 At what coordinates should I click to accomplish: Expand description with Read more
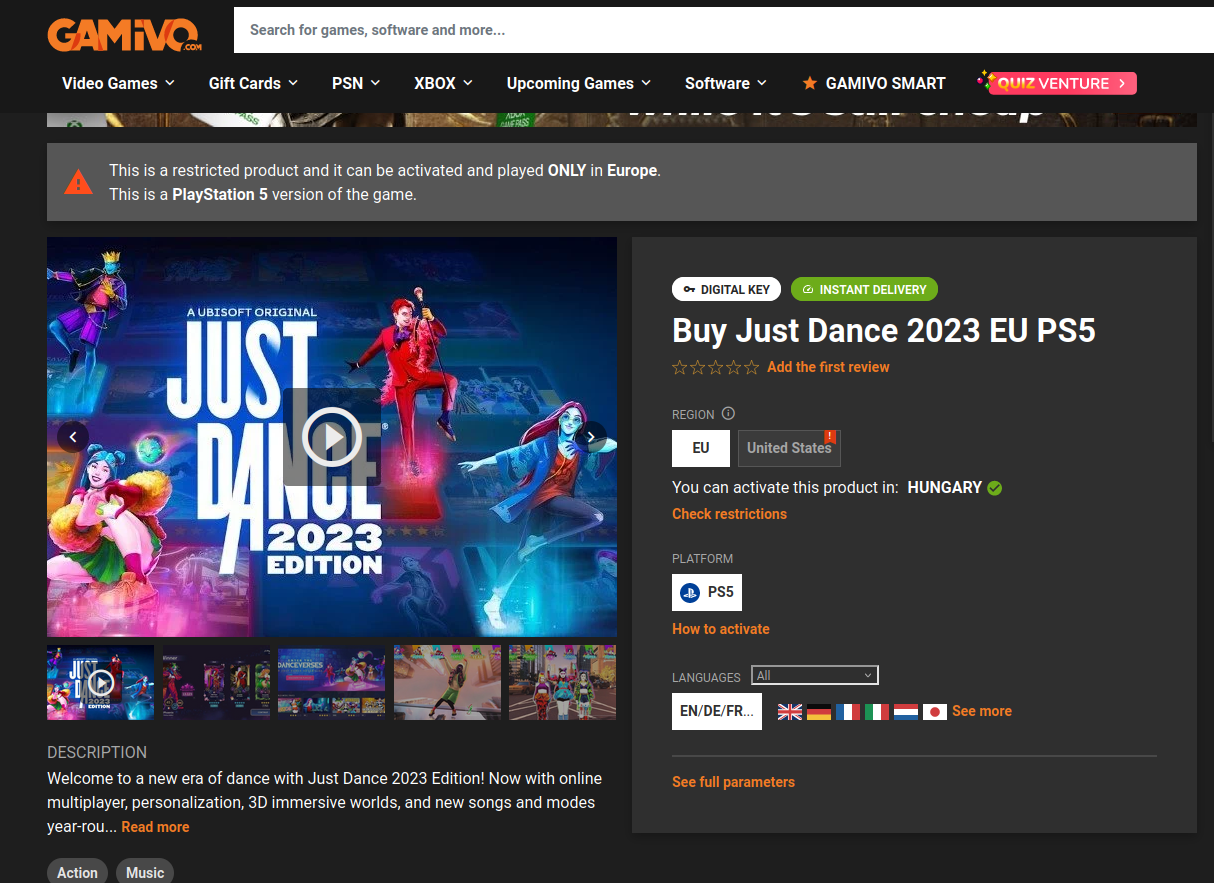pyautogui.click(x=155, y=827)
